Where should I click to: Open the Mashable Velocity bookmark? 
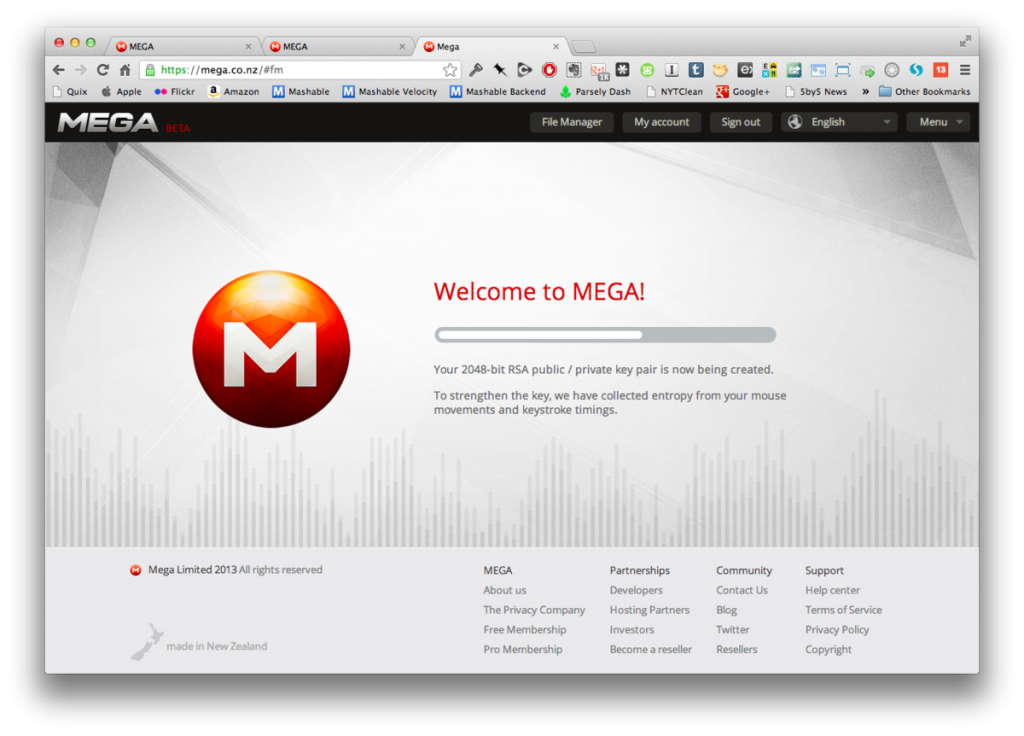[x=390, y=91]
